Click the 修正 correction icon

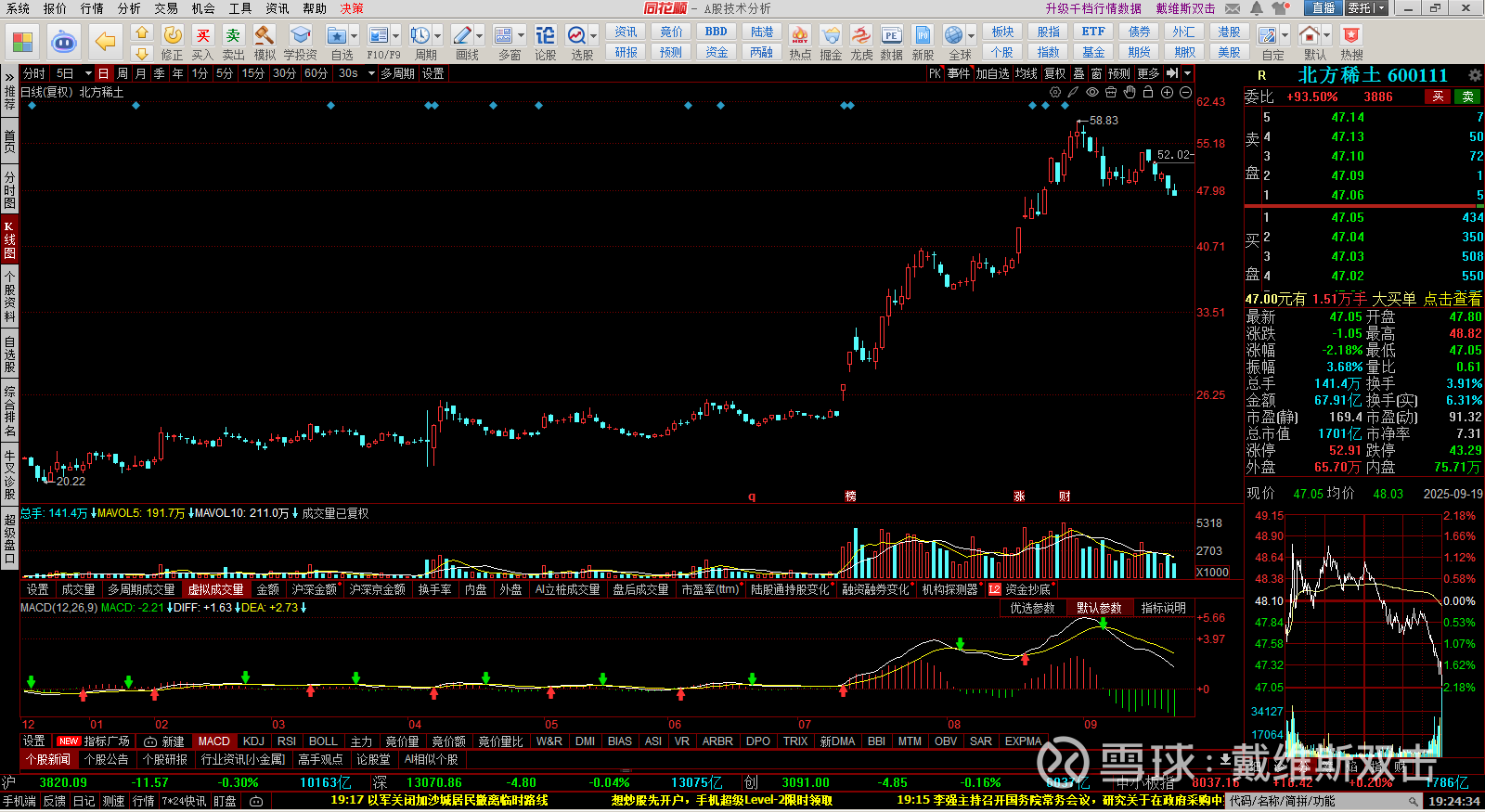point(173,35)
